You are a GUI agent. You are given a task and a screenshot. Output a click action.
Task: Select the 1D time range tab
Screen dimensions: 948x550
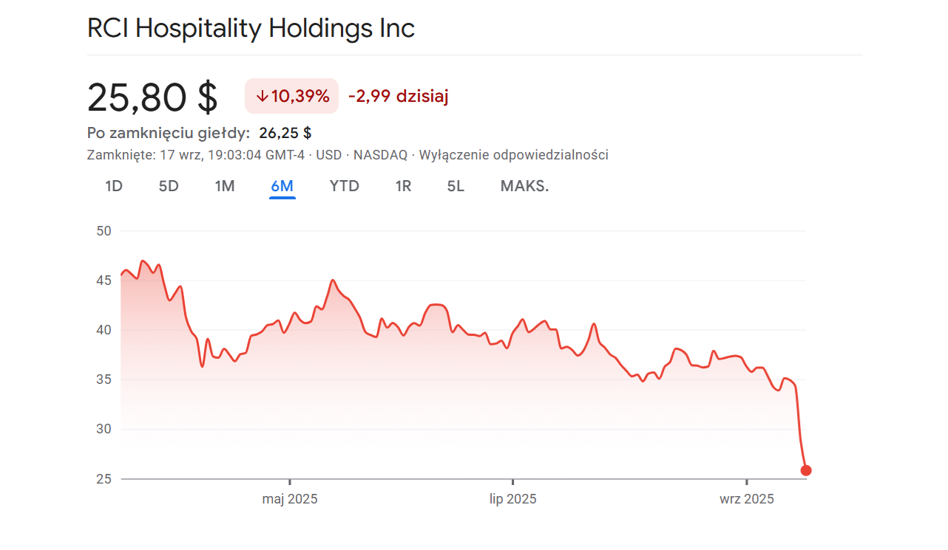pos(114,186)
